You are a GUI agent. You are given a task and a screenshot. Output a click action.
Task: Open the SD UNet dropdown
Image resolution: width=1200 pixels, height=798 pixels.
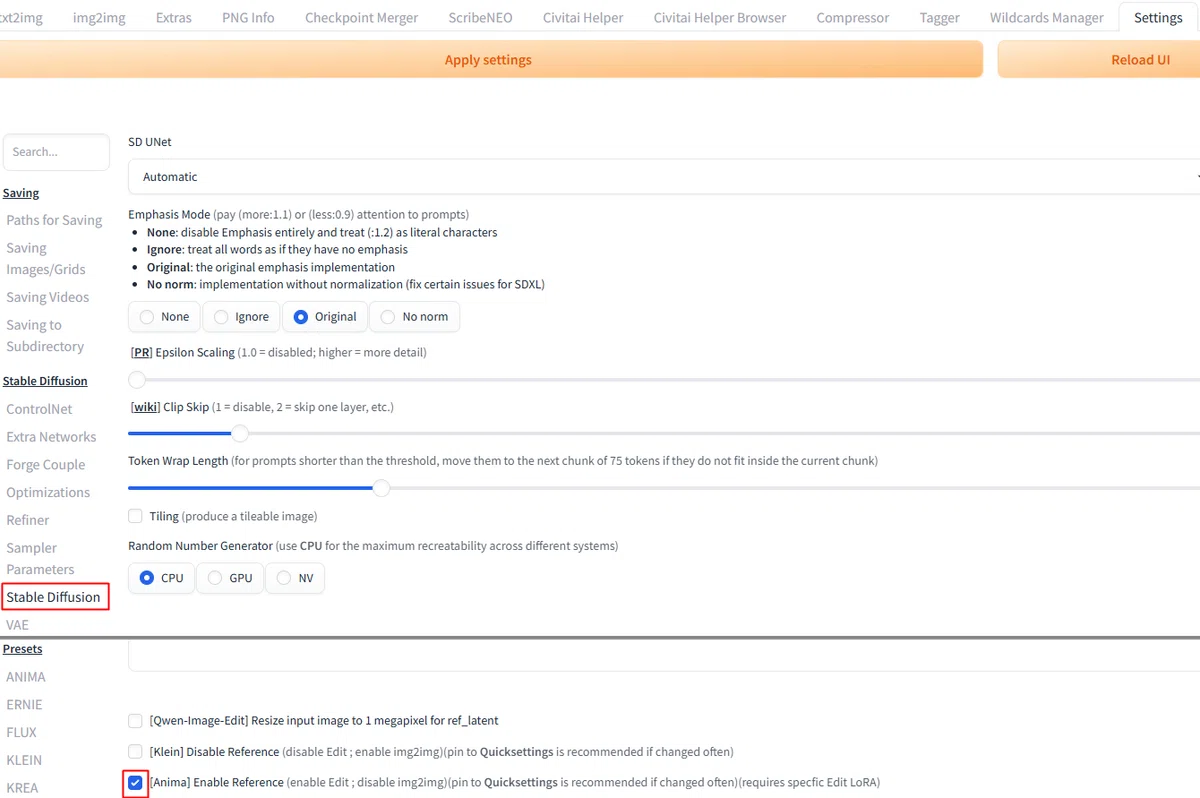[664, 177]
